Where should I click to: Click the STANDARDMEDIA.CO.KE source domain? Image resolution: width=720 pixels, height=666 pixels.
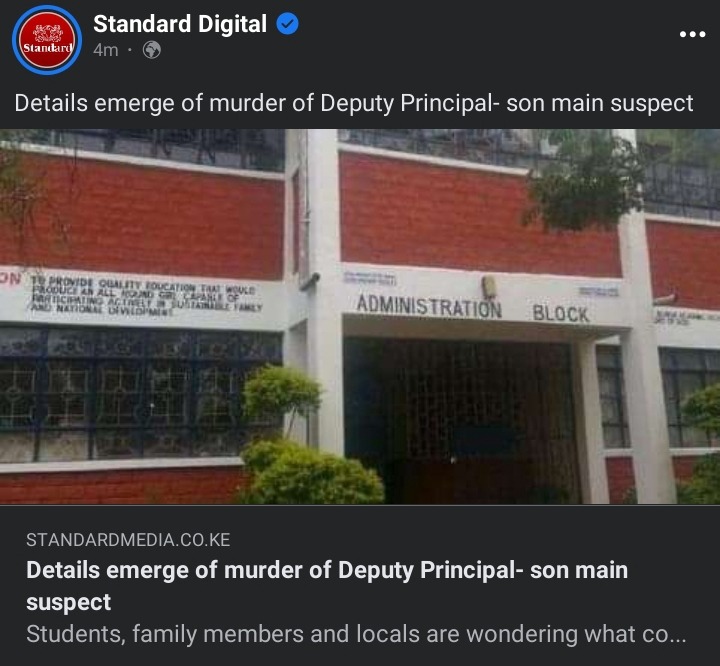[128, 540]
